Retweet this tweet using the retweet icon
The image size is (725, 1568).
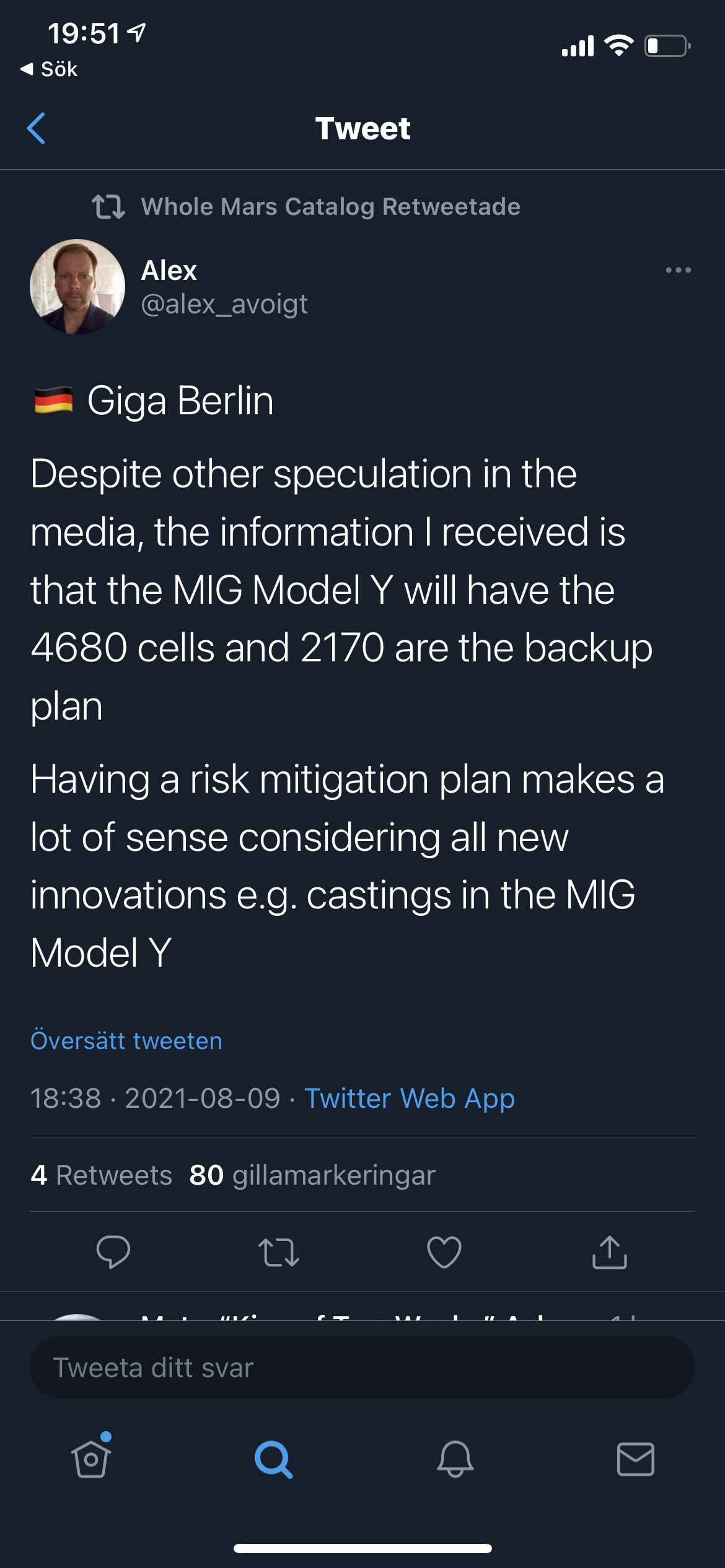[279, 1252]
